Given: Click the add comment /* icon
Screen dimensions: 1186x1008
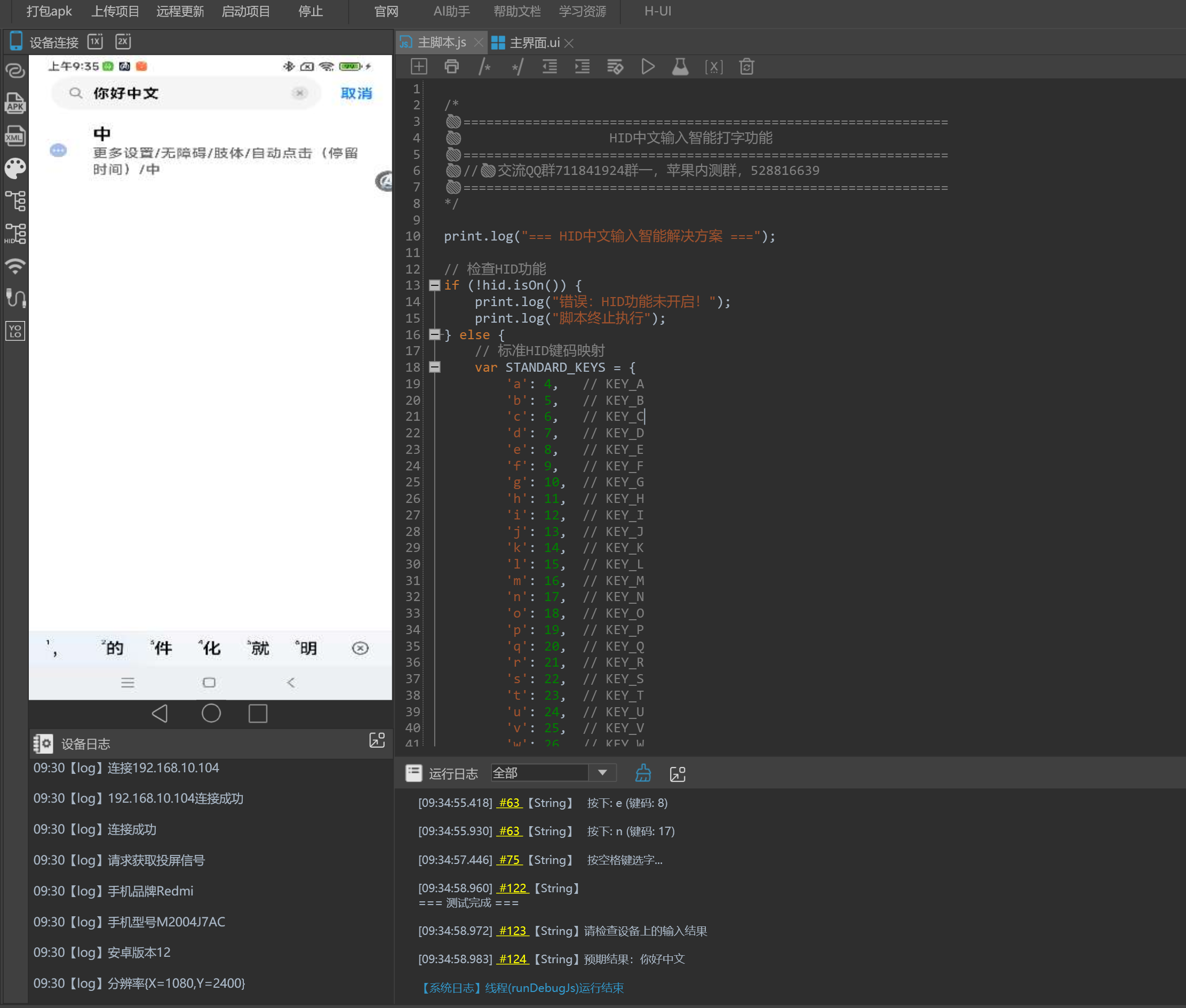Looking at the screenshot, I should coord(484,67).
